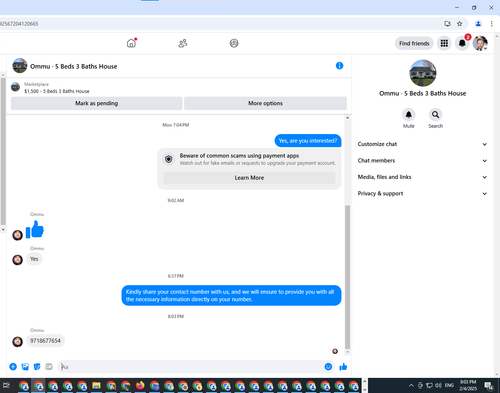Expand the Chat members section
500x393 pixels.
tap(422, 160)
